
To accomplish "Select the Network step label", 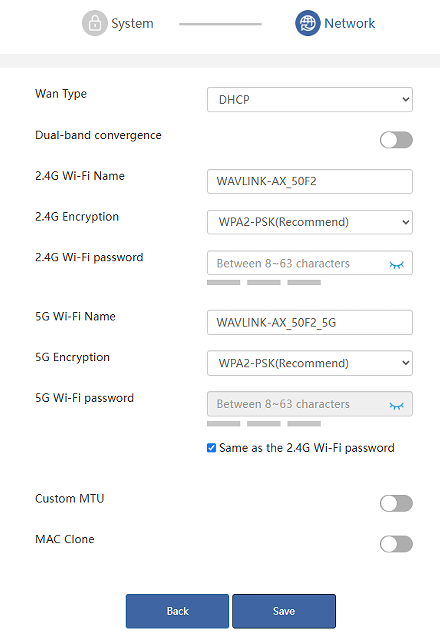I will [350, 23].
